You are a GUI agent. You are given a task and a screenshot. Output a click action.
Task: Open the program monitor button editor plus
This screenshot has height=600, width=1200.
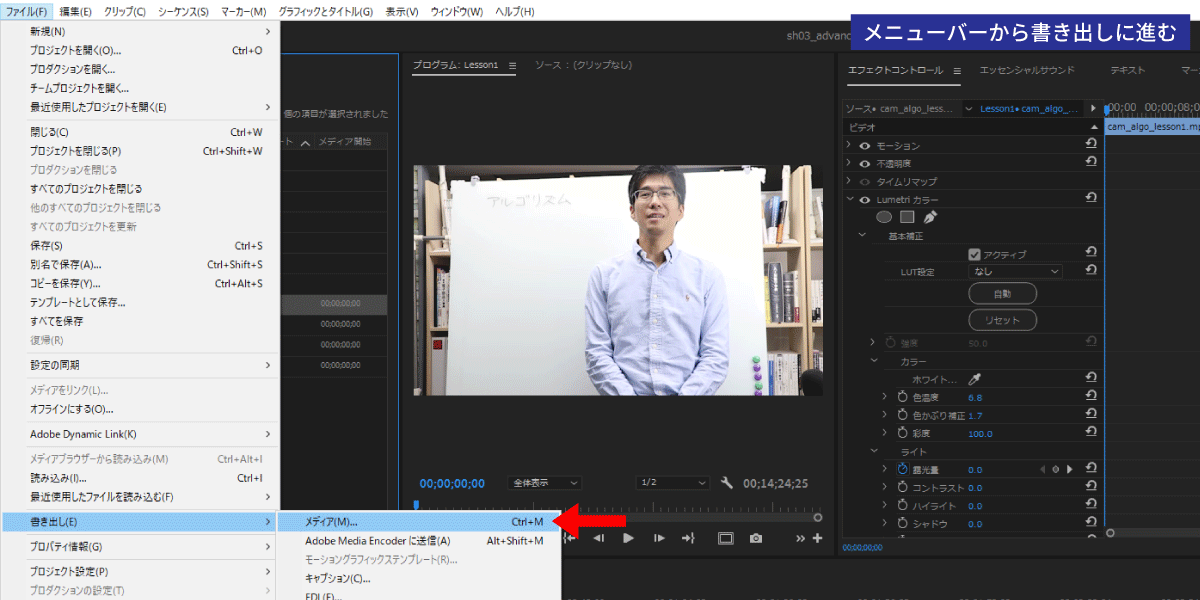(x=818, y=538)
